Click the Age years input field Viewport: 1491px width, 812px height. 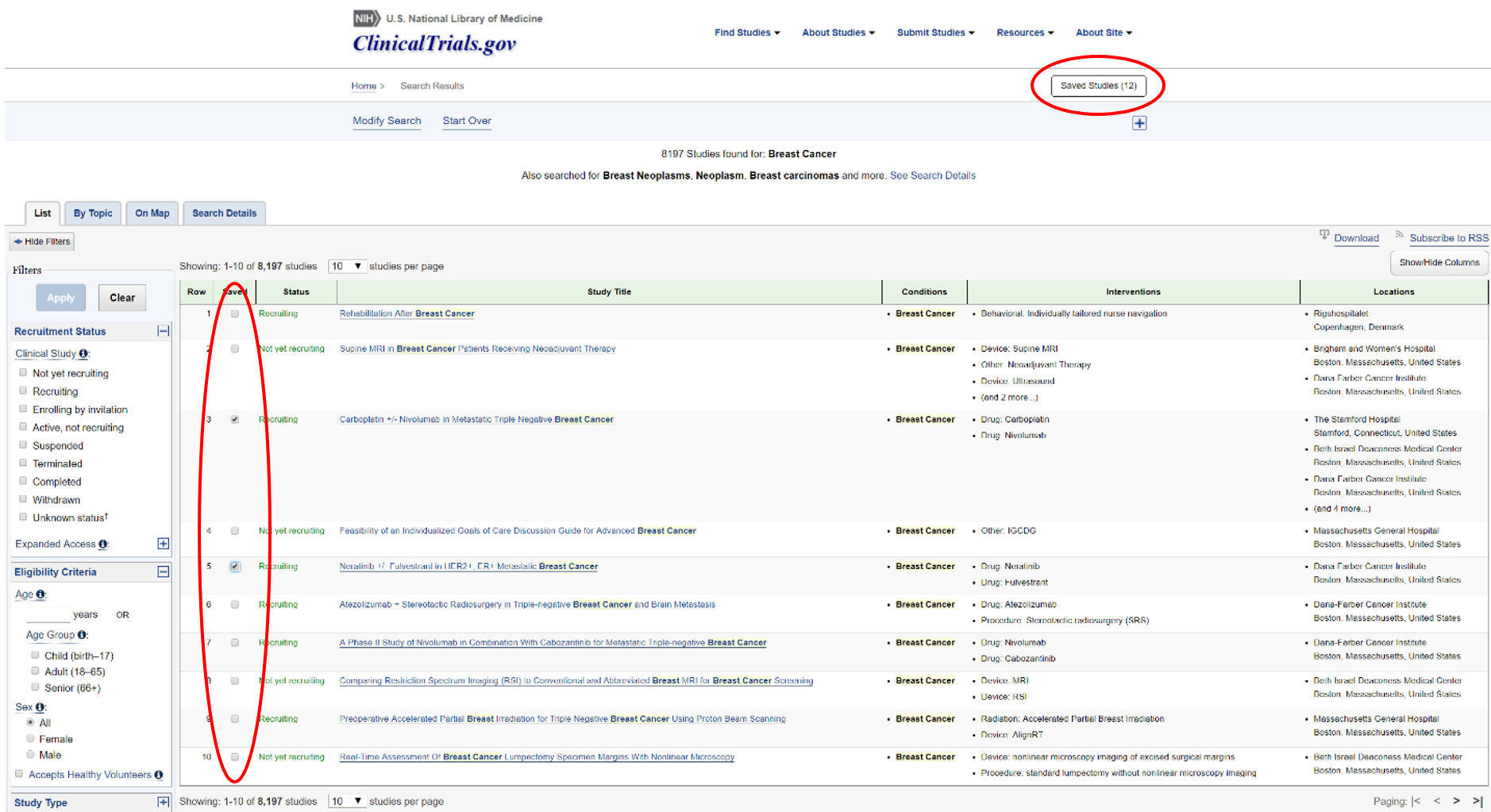pyautogui.click(x=48, y=614)
